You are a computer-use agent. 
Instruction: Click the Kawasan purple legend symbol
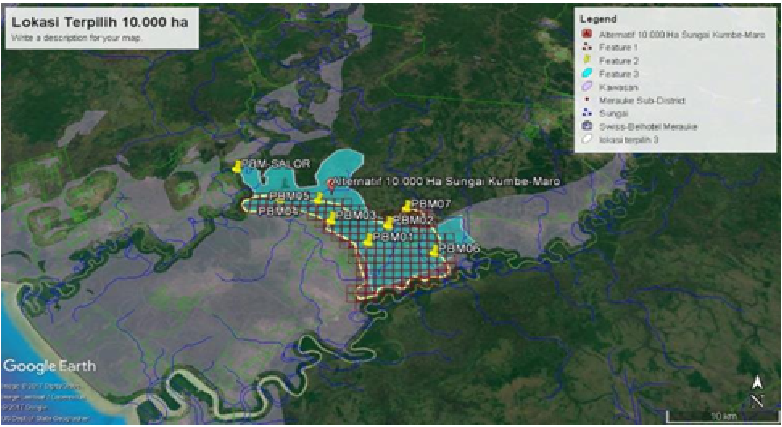586,87
